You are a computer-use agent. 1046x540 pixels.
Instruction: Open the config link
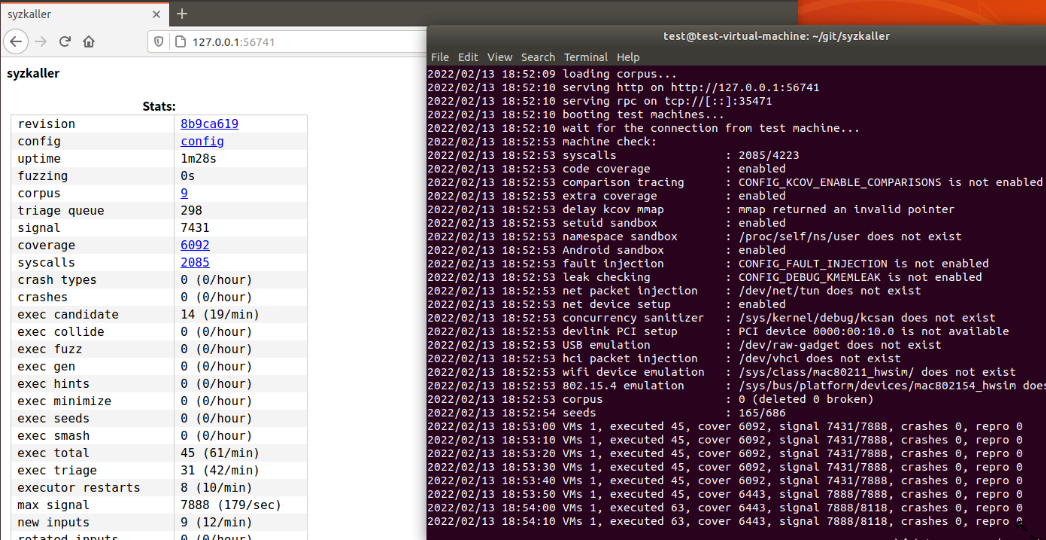tap(202, 142)
